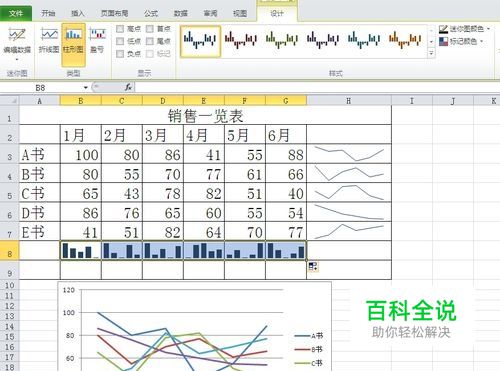Toggle the High Point (高点) checkbox
This screenshot has width=500, height=371.
click(x=120, y=29)
